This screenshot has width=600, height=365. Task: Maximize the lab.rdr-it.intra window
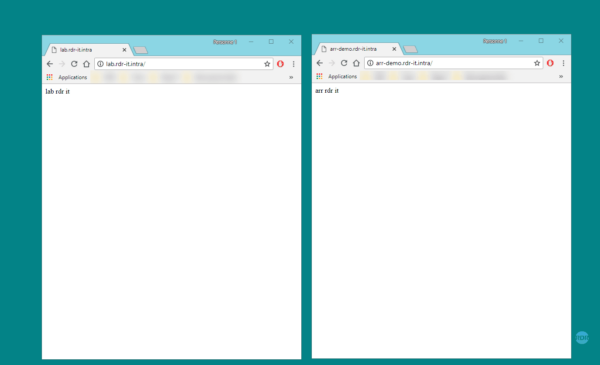pos(271,42)
